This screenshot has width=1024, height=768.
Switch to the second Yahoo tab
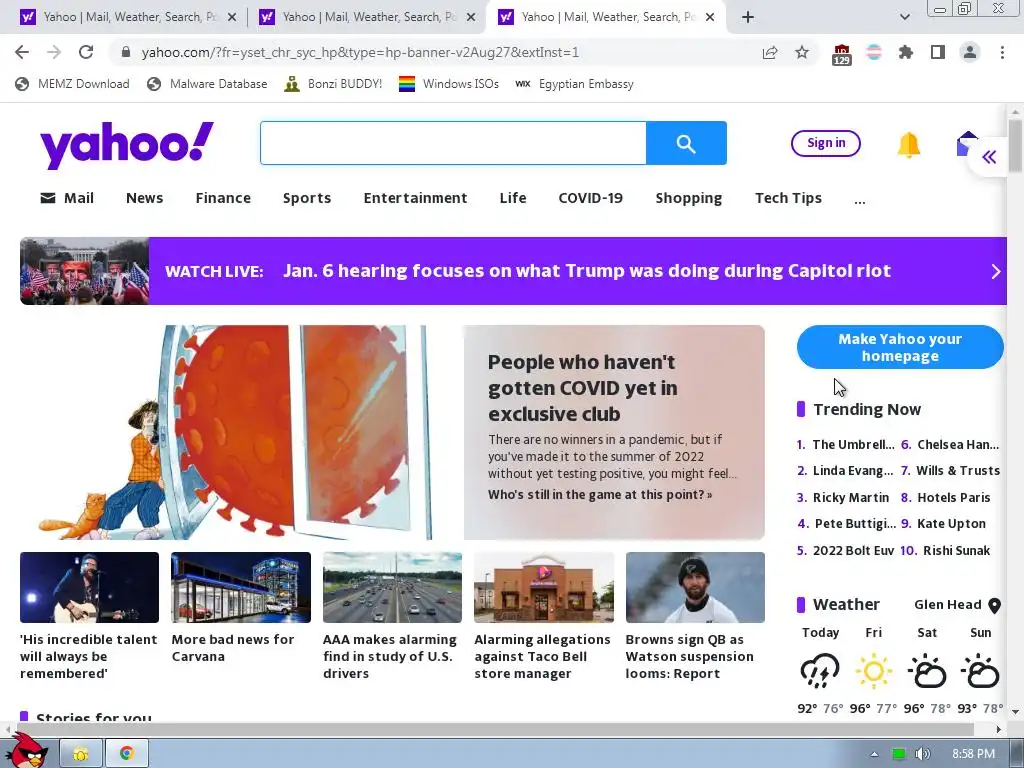point(366,17)
